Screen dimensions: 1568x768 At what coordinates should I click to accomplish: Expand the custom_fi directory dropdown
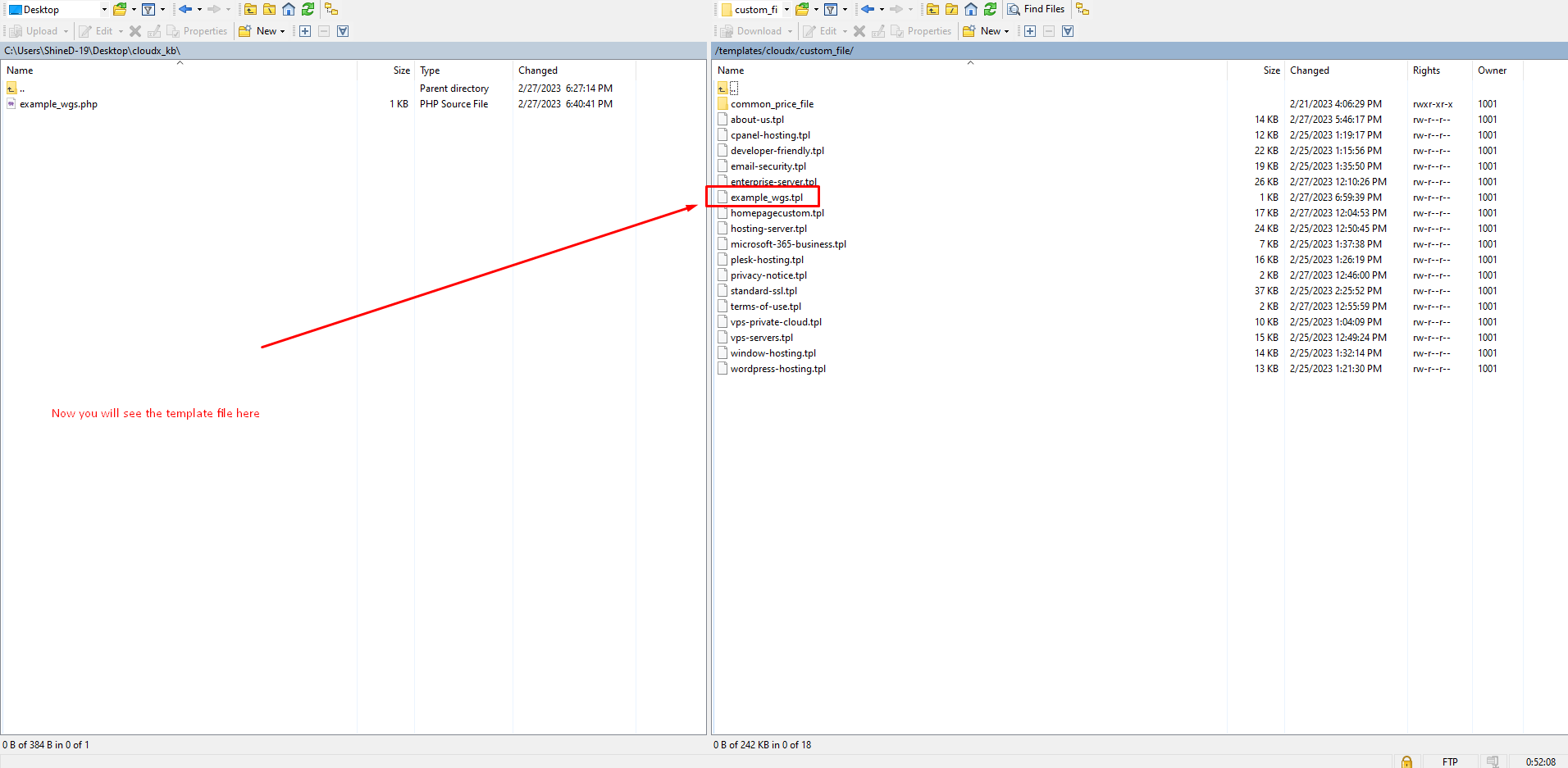point(786,10)
